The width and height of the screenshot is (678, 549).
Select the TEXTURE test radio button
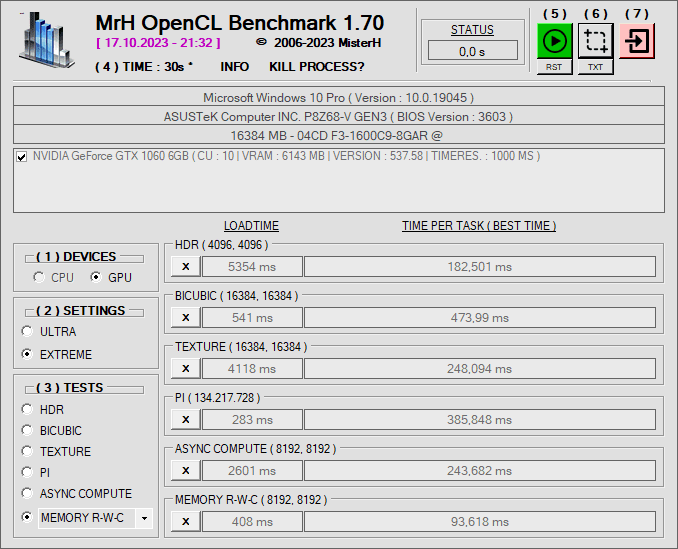pos(27,451)
